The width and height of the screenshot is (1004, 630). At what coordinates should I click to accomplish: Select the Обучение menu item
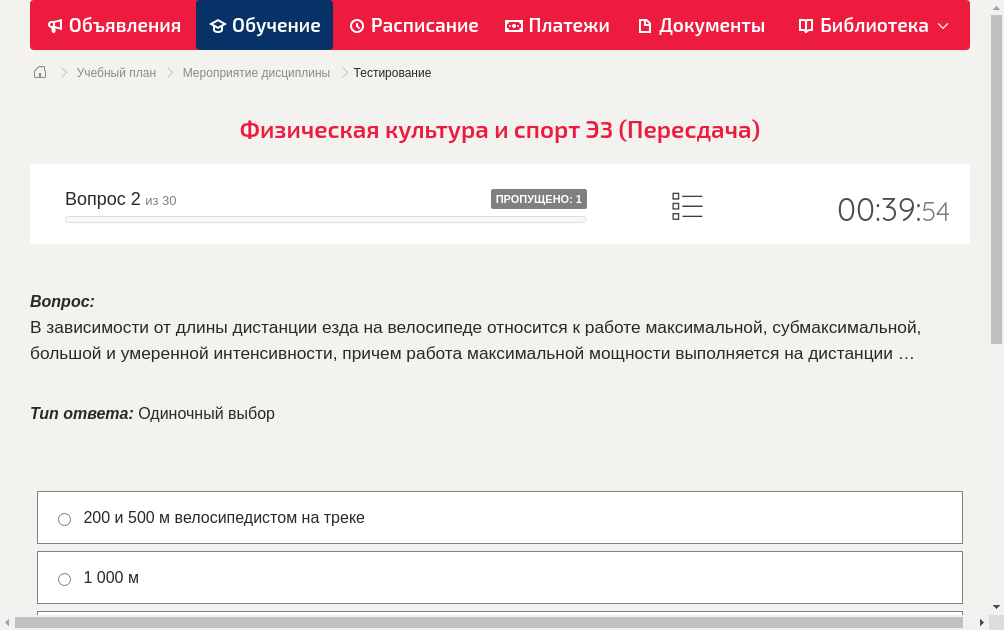(264, 25)
